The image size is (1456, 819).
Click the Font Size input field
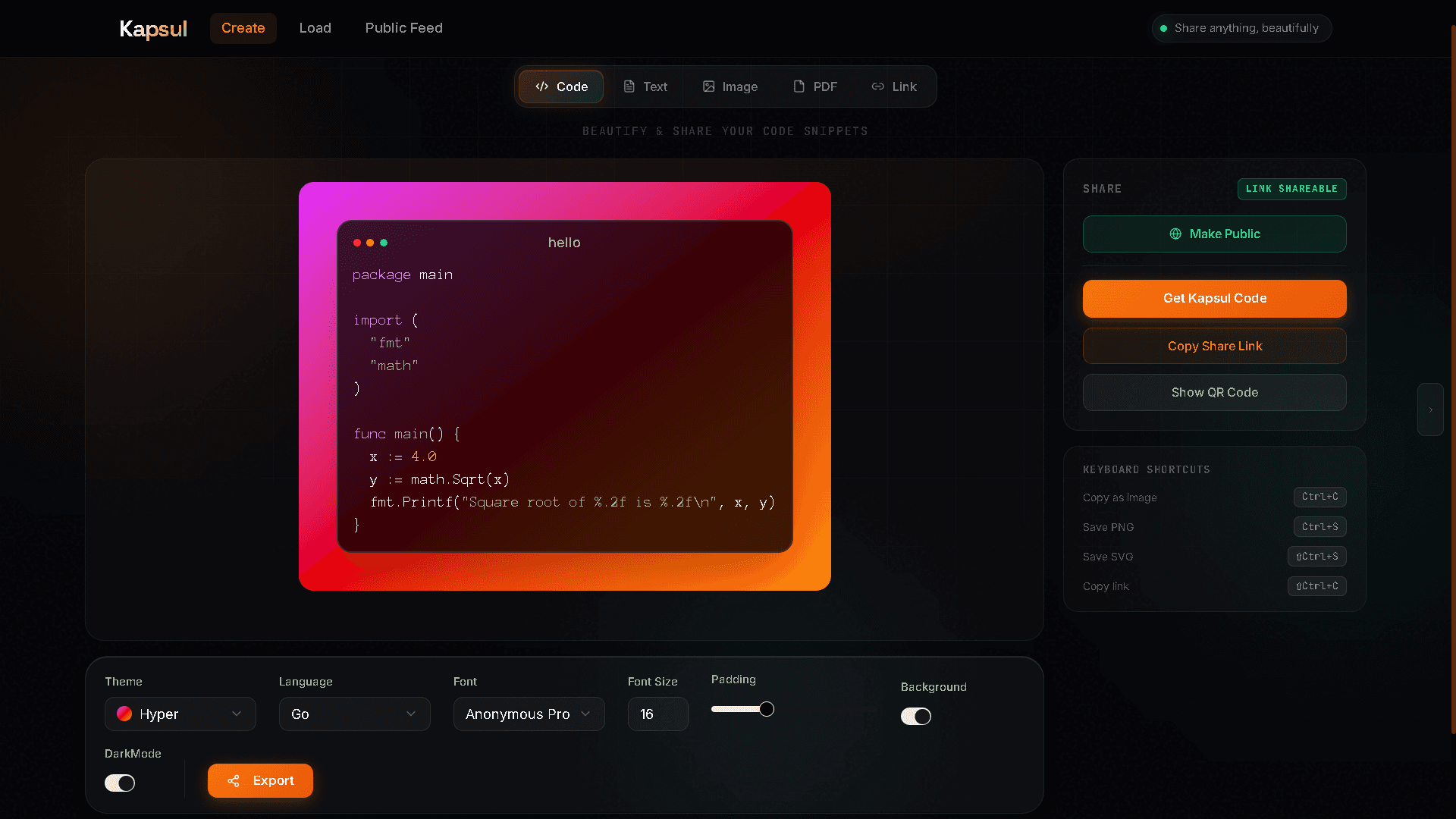[x=658, y=714]
